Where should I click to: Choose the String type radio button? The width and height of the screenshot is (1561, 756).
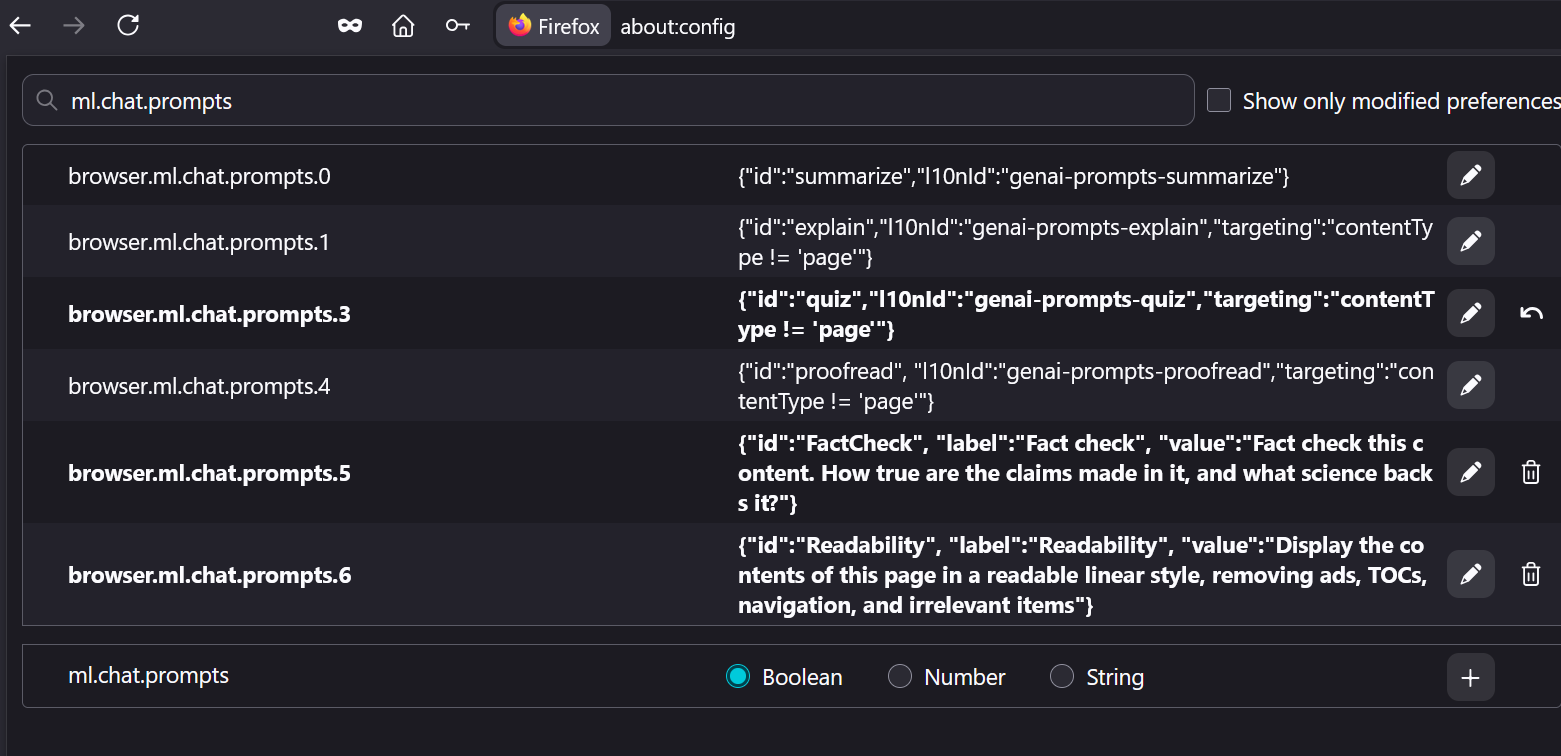(1062, 677)
